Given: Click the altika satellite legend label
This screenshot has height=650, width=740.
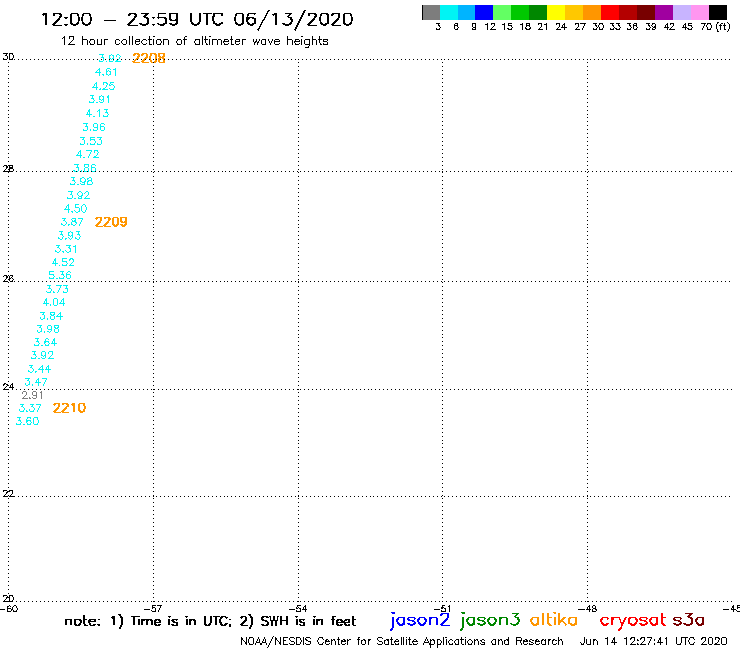Looking at the screenshot, I should pos(554,620).
